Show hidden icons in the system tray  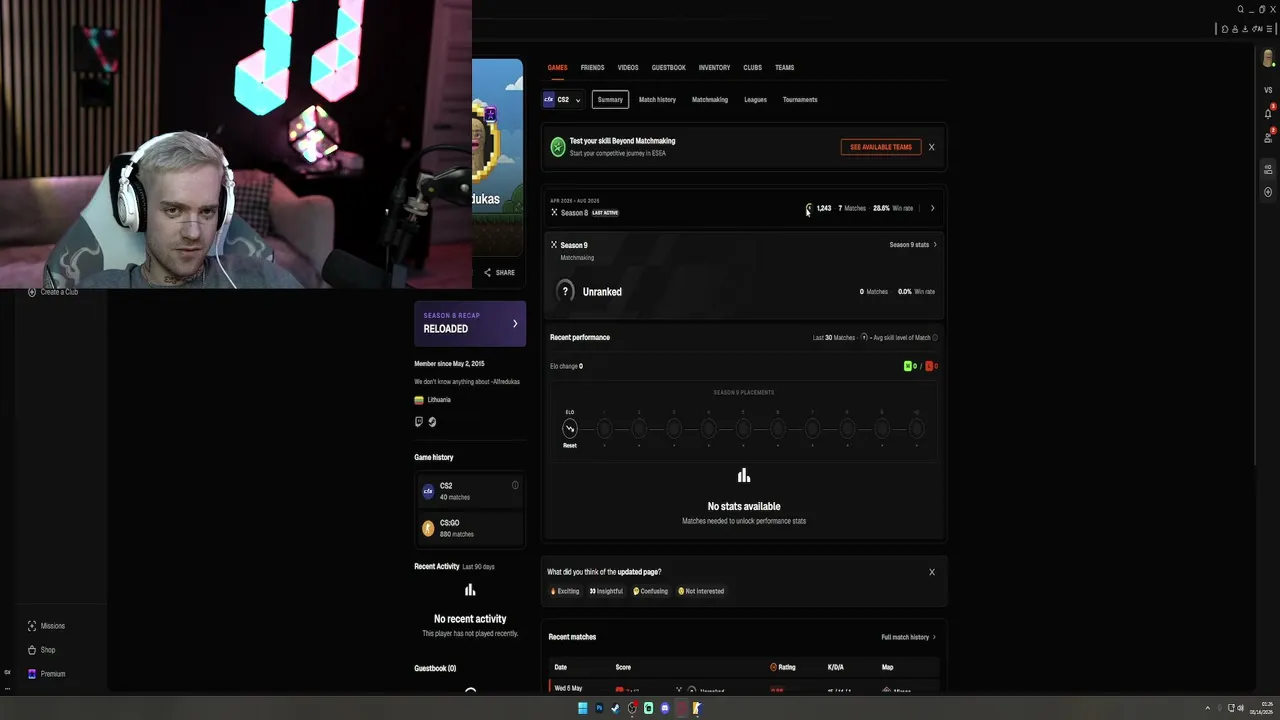tap(1207, 708)
